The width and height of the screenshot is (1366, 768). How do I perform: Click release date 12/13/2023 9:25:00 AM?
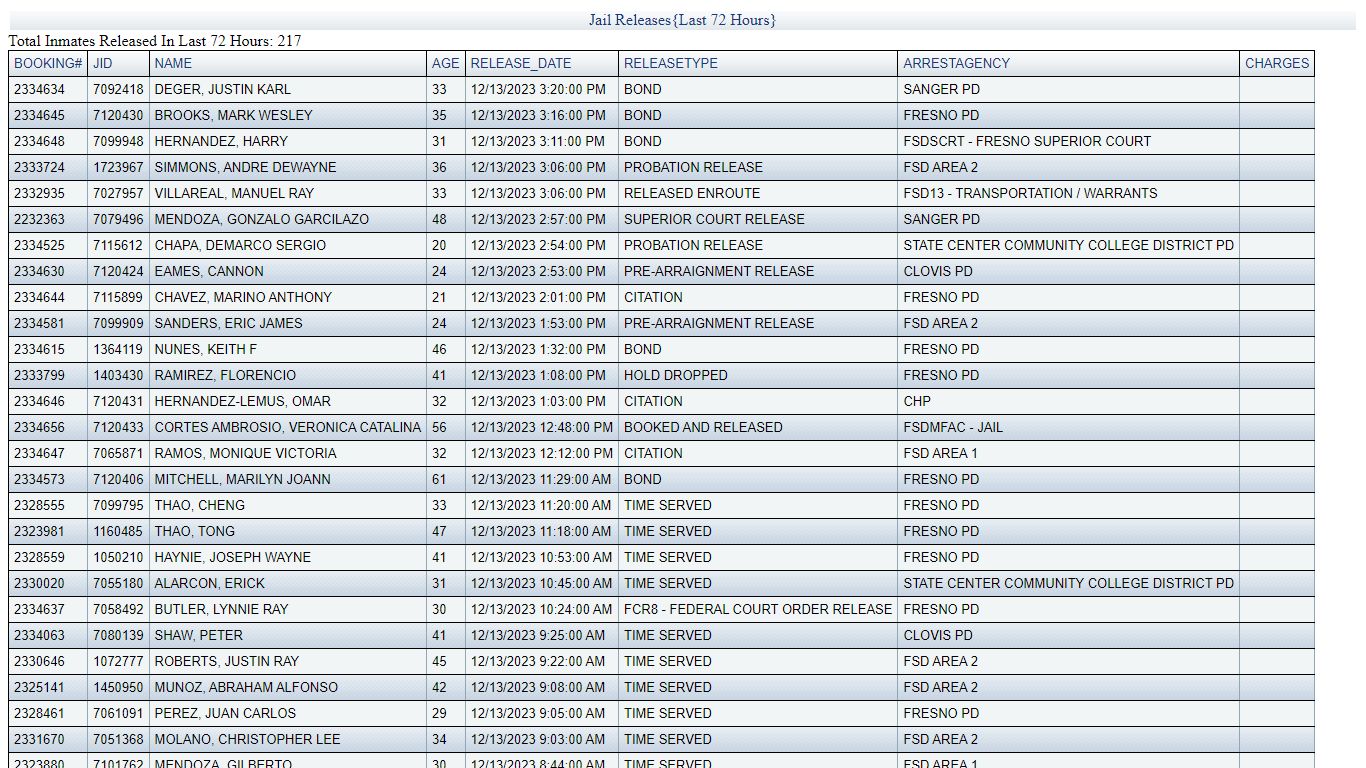point(538,635)
